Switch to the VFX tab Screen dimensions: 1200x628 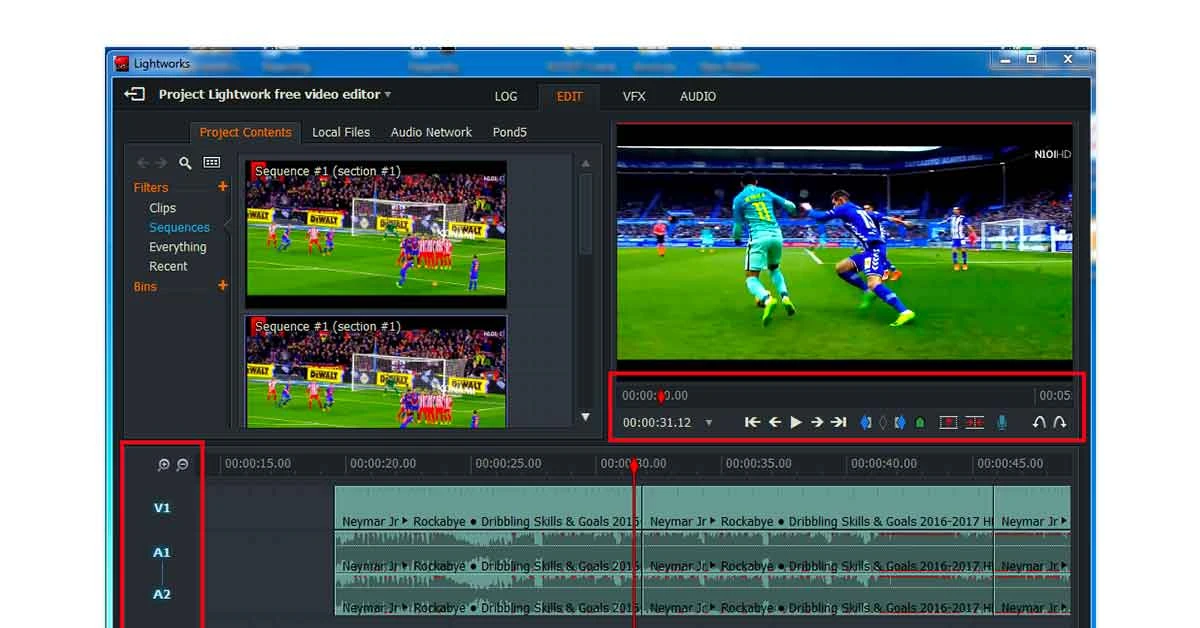[632, 96]
